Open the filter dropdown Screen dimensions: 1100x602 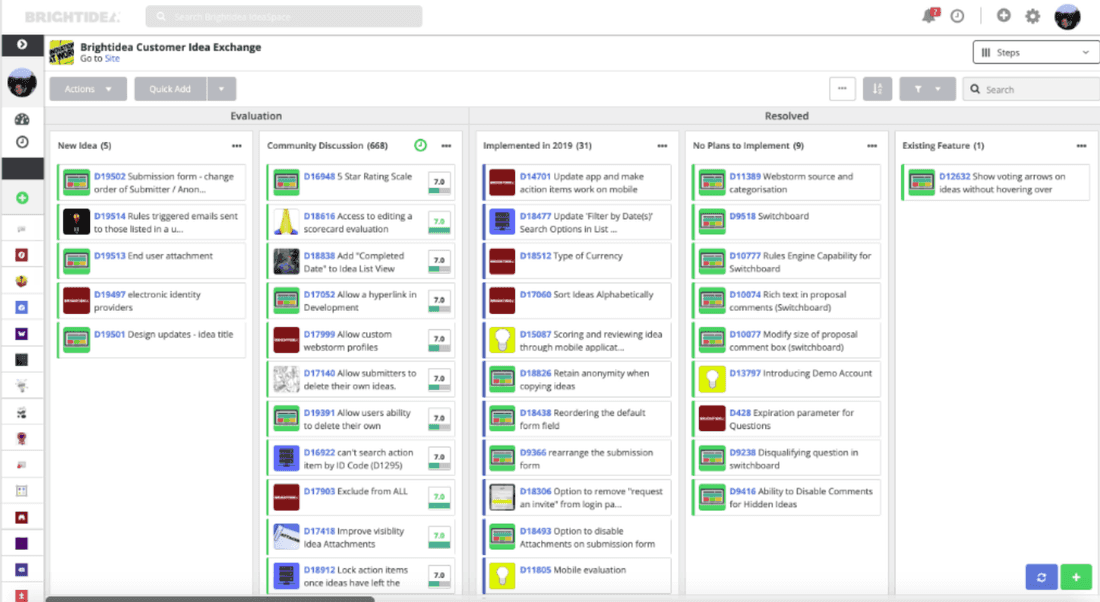coord(927,89)
